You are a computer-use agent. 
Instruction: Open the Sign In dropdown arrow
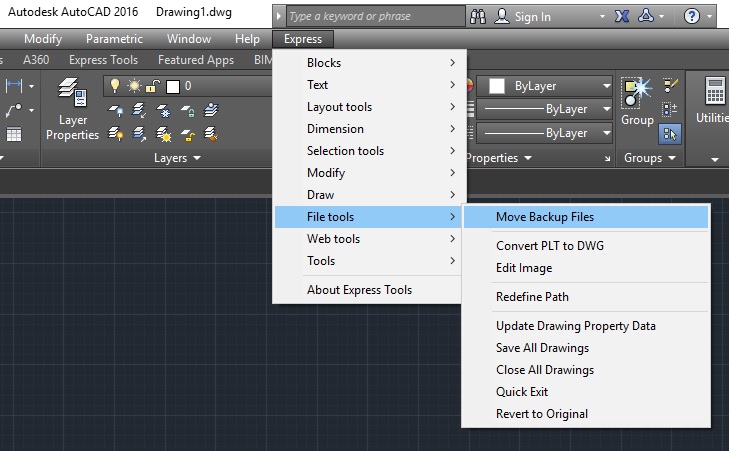click(x=602, y=16)
